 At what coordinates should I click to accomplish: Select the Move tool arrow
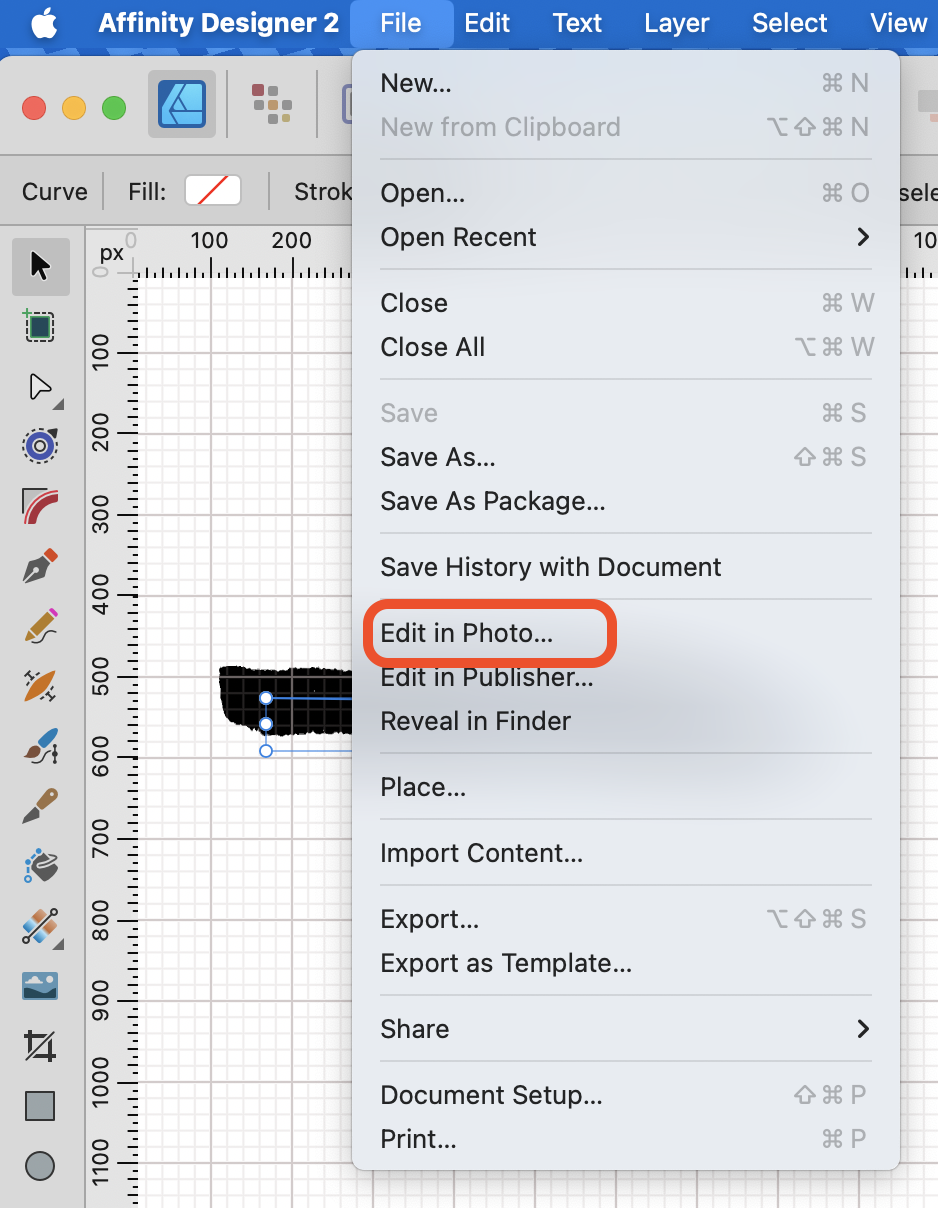pyautogui.click(x=40, y=266)
